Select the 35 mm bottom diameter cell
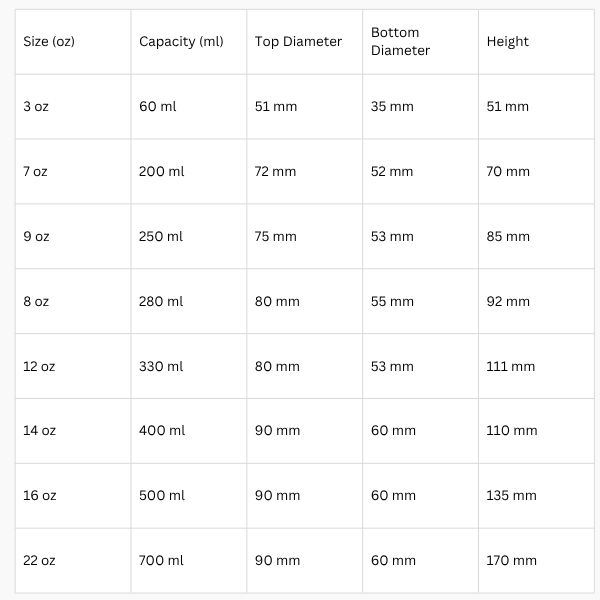Image resolution: width=600 pixels, height=600 pixels. click(421, 107)
